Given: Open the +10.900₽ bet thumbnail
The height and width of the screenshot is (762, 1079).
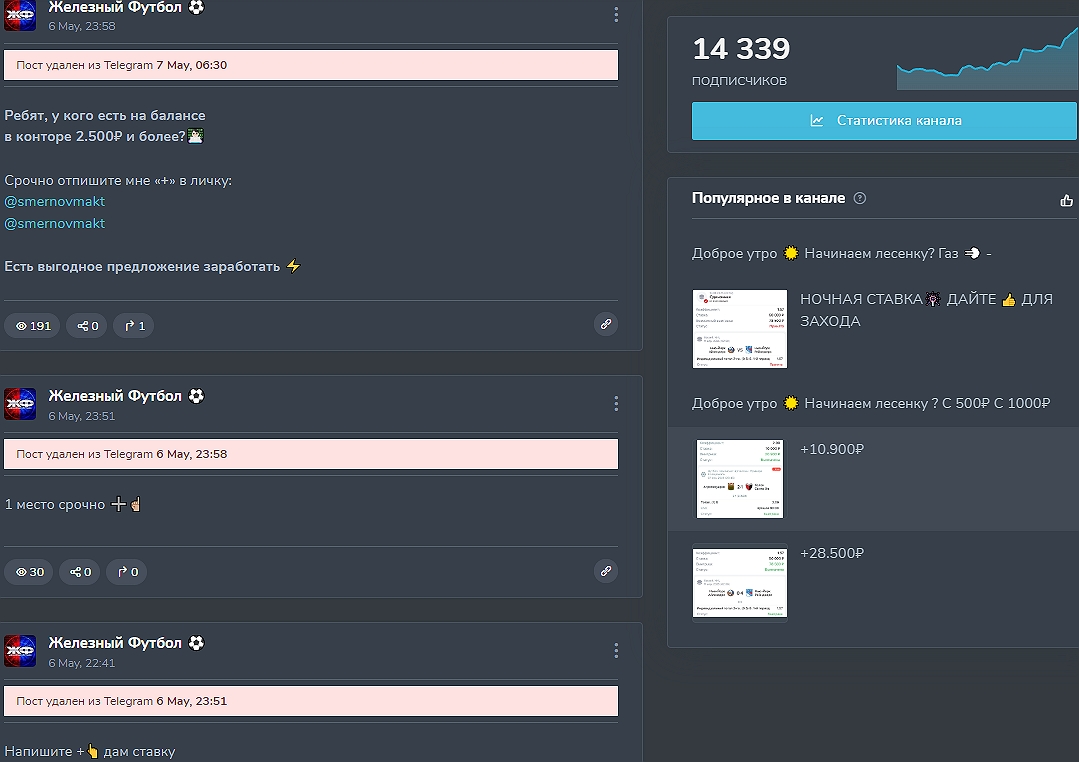Looking at the screenshot, I should tap(740, 479).
